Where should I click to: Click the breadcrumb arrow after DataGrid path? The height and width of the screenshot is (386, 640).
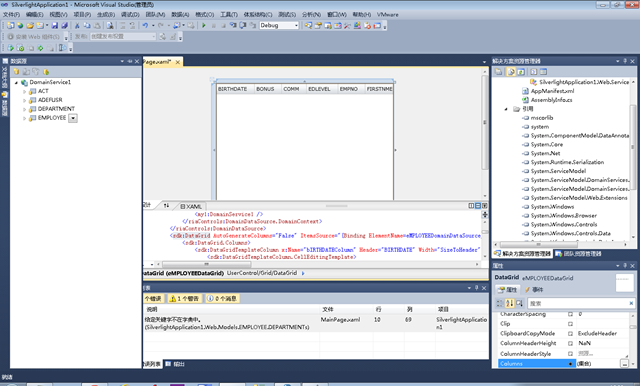click(303, 273)
